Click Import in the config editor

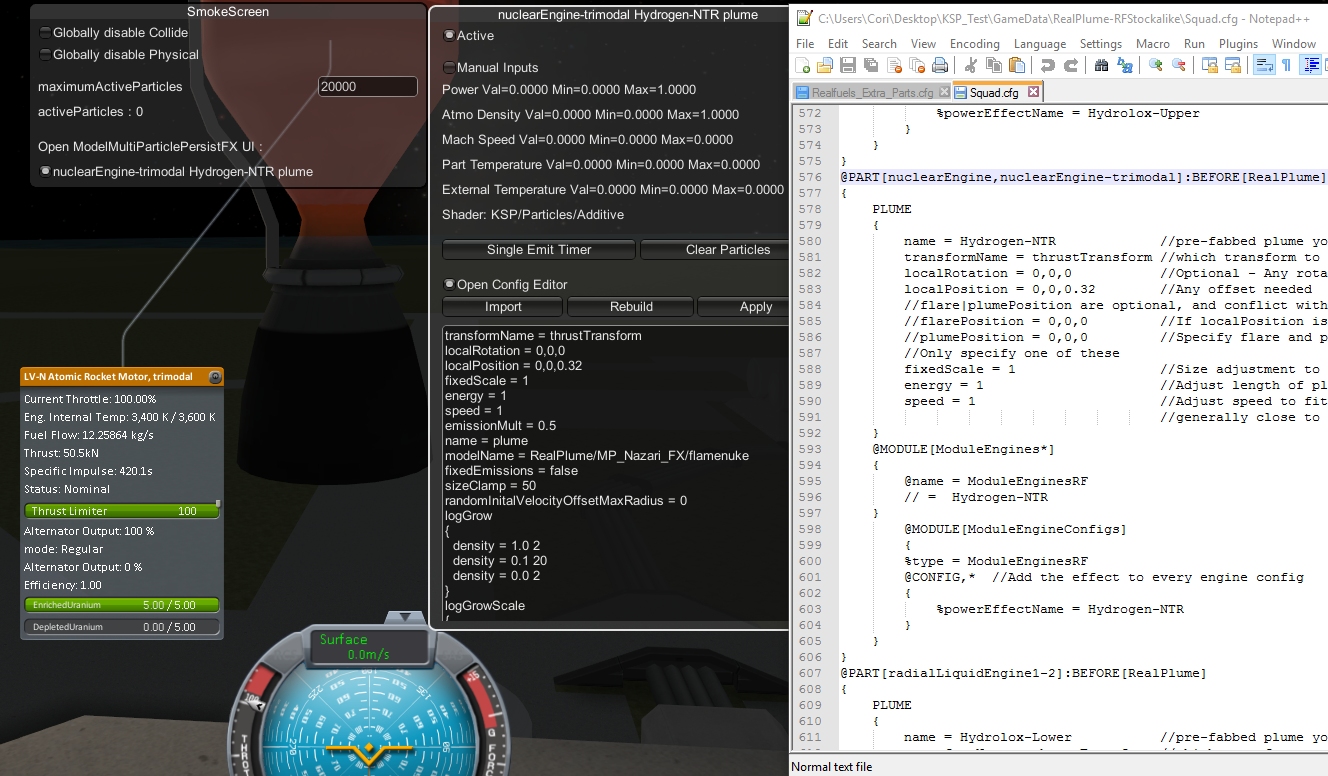[503, 306]
